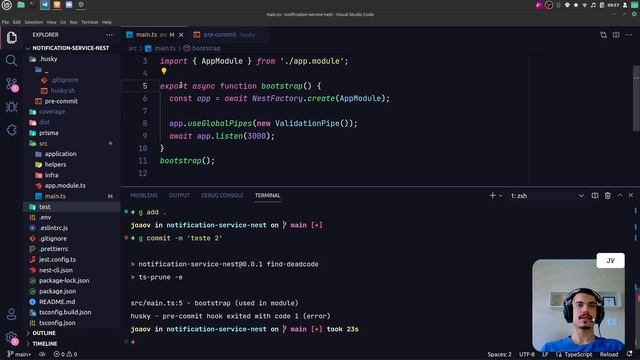Switch to the pre-commit editor tab

[x=229, y=35]
